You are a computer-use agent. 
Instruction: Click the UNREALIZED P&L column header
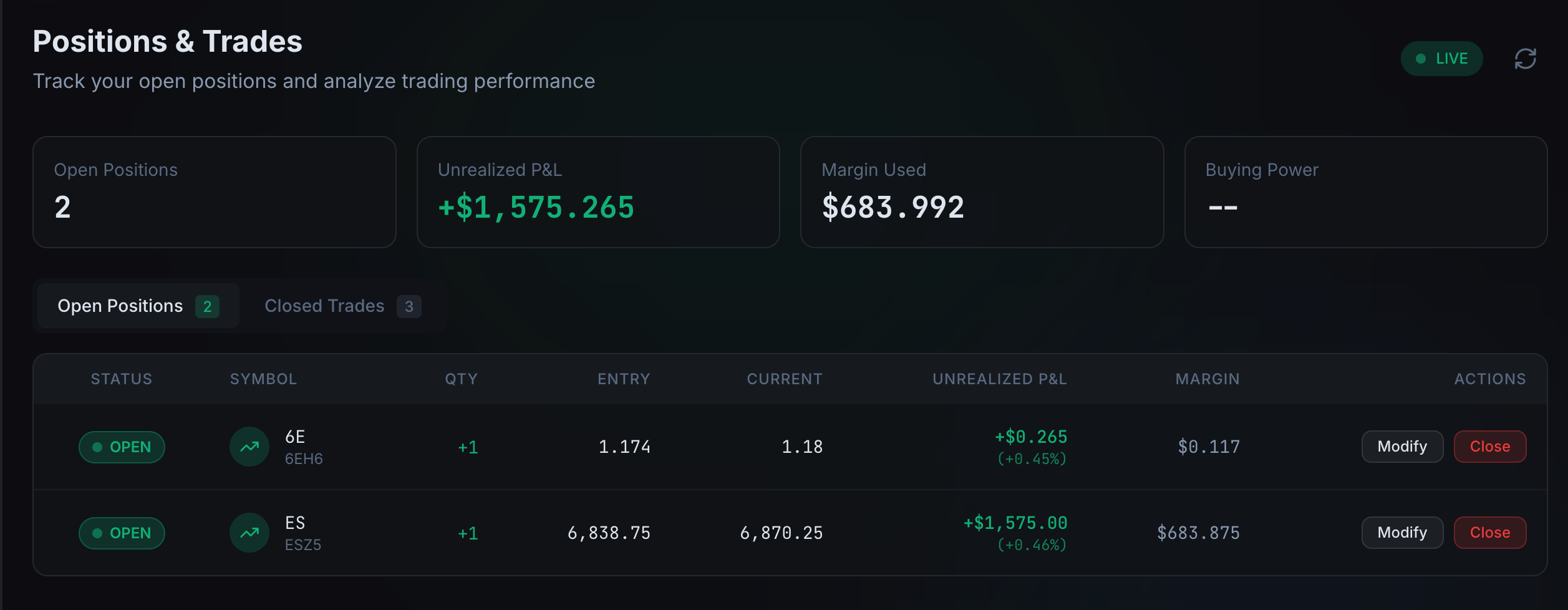[999, 379]
